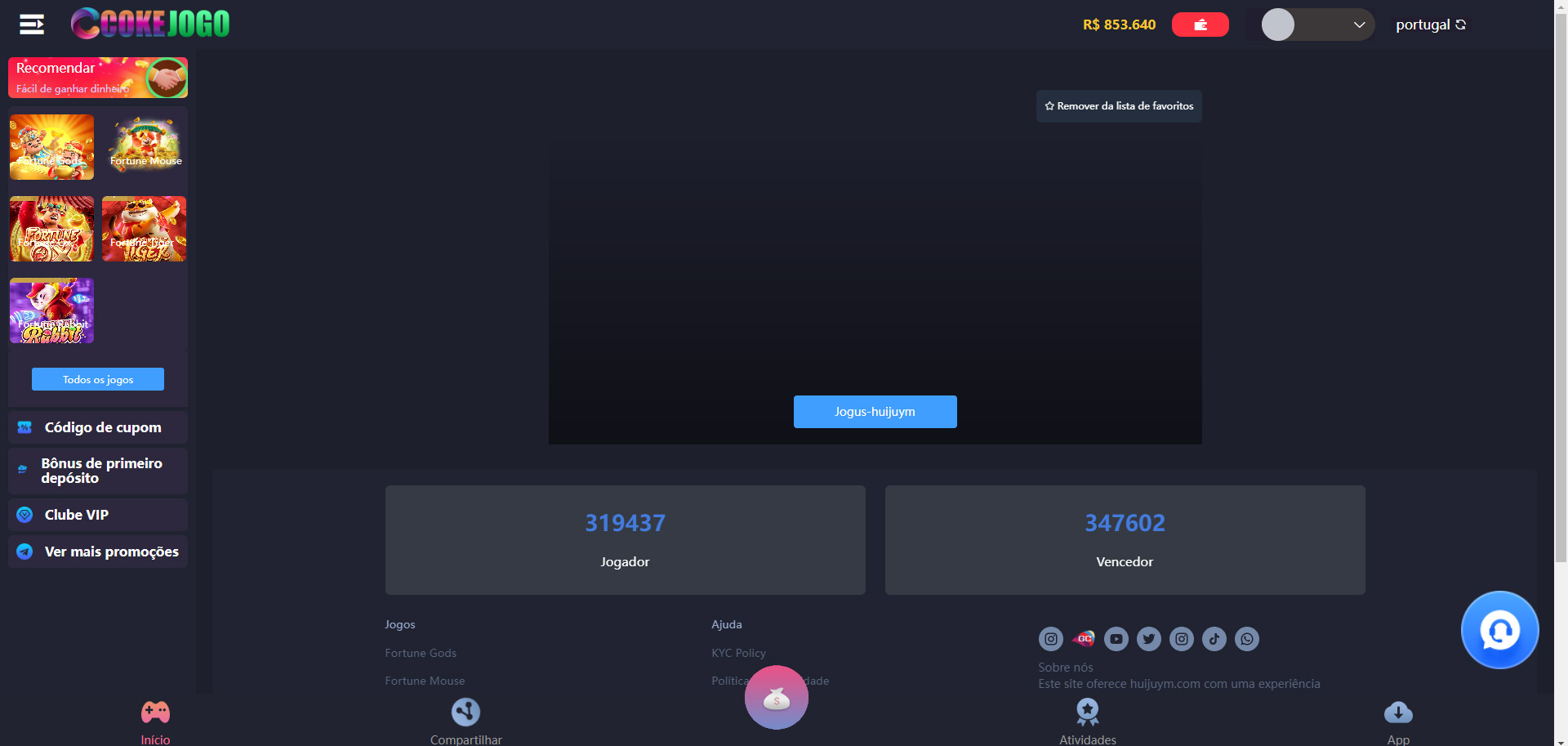
Task: Refresh the portugal language selector
Action: click(x=1460, y=25)
